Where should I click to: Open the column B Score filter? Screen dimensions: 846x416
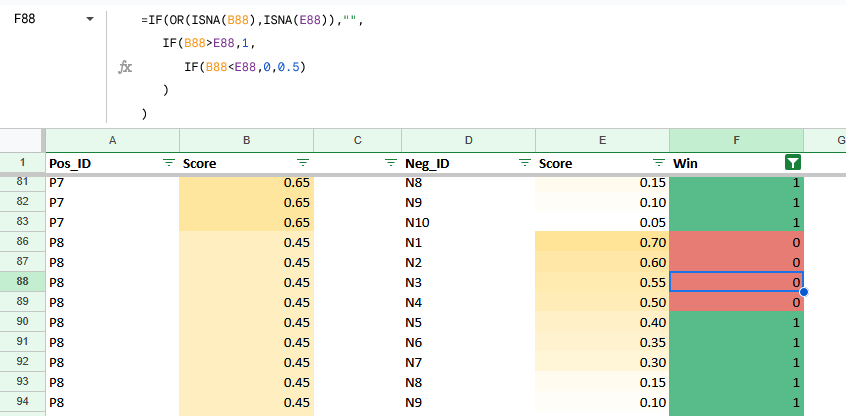pyautogui.click(x=303, y=162)
